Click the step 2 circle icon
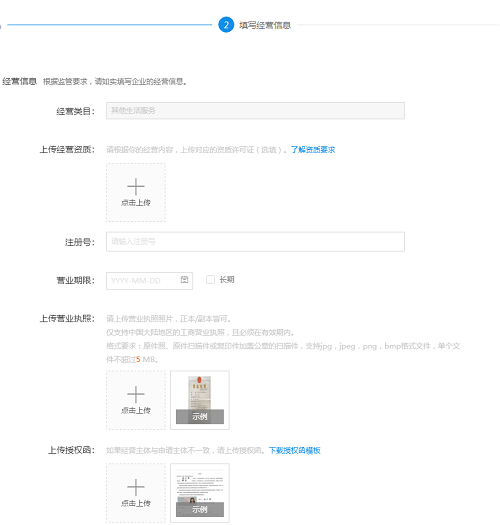 [x=226, y=25]
